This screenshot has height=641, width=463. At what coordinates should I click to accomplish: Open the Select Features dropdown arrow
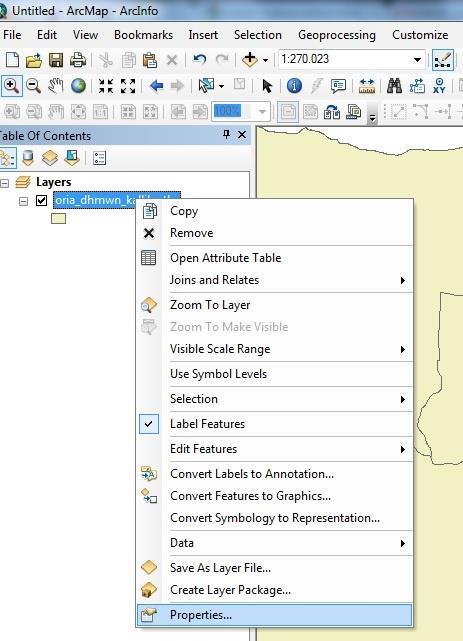[221, 86]
